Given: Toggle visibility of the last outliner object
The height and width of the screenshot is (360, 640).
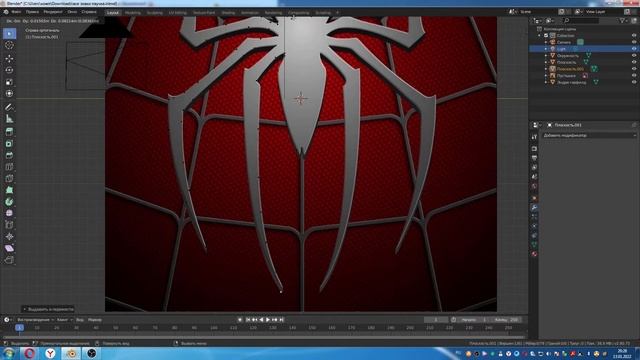Looking at the screenshot, I should coord(634,82).
